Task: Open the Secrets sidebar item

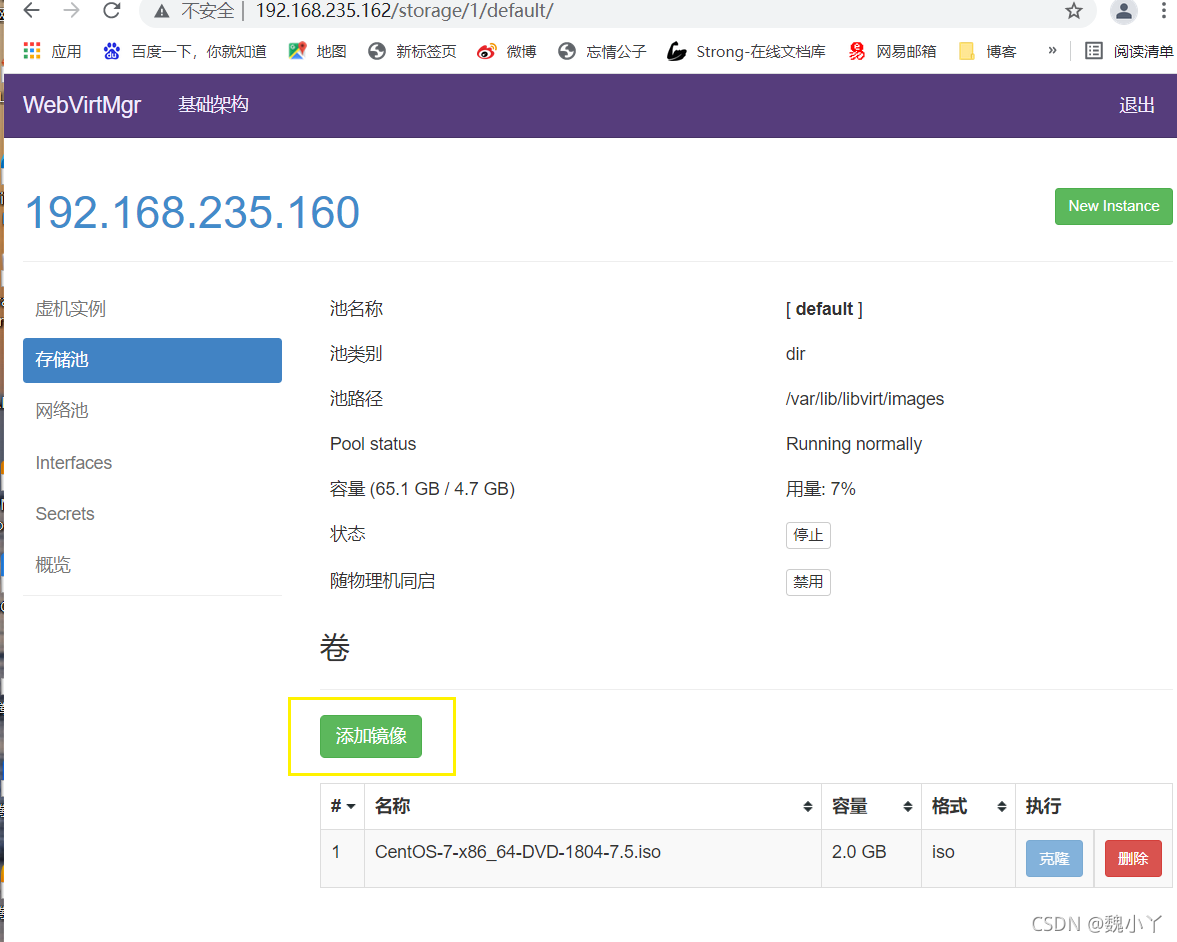Action: pos(152,513)
